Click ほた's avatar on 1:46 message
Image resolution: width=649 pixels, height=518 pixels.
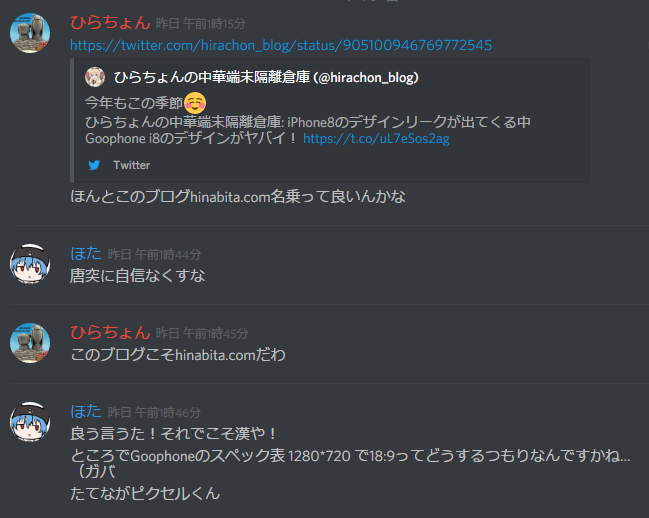coord(30,422)
